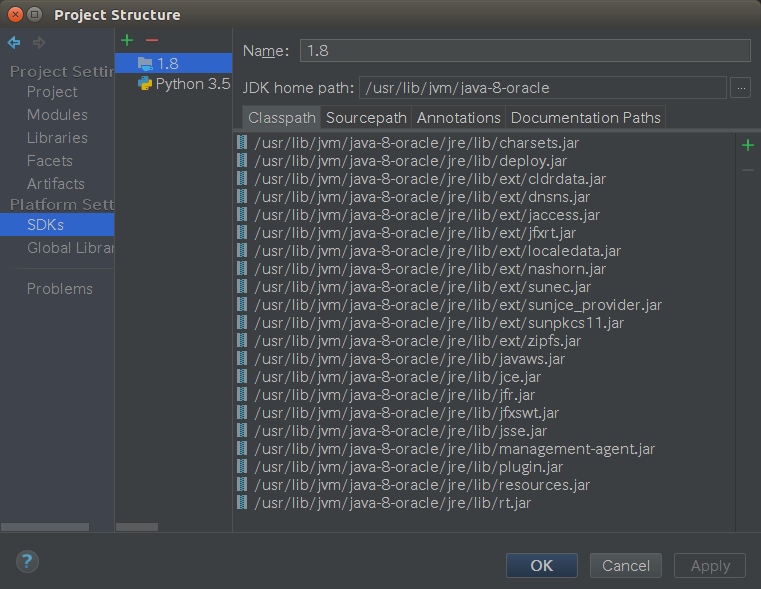
Task: Click jar icon beside charsets.jar
Action: pyautogui.click(x=242, y=143)
